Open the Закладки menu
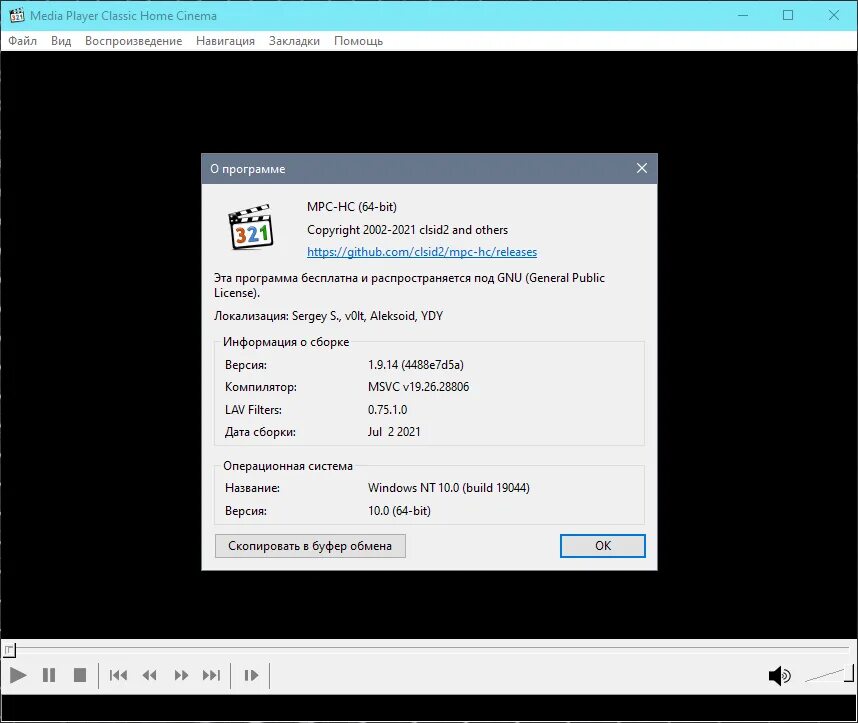Screen dimensions: 858x723 tap(294, 41)
